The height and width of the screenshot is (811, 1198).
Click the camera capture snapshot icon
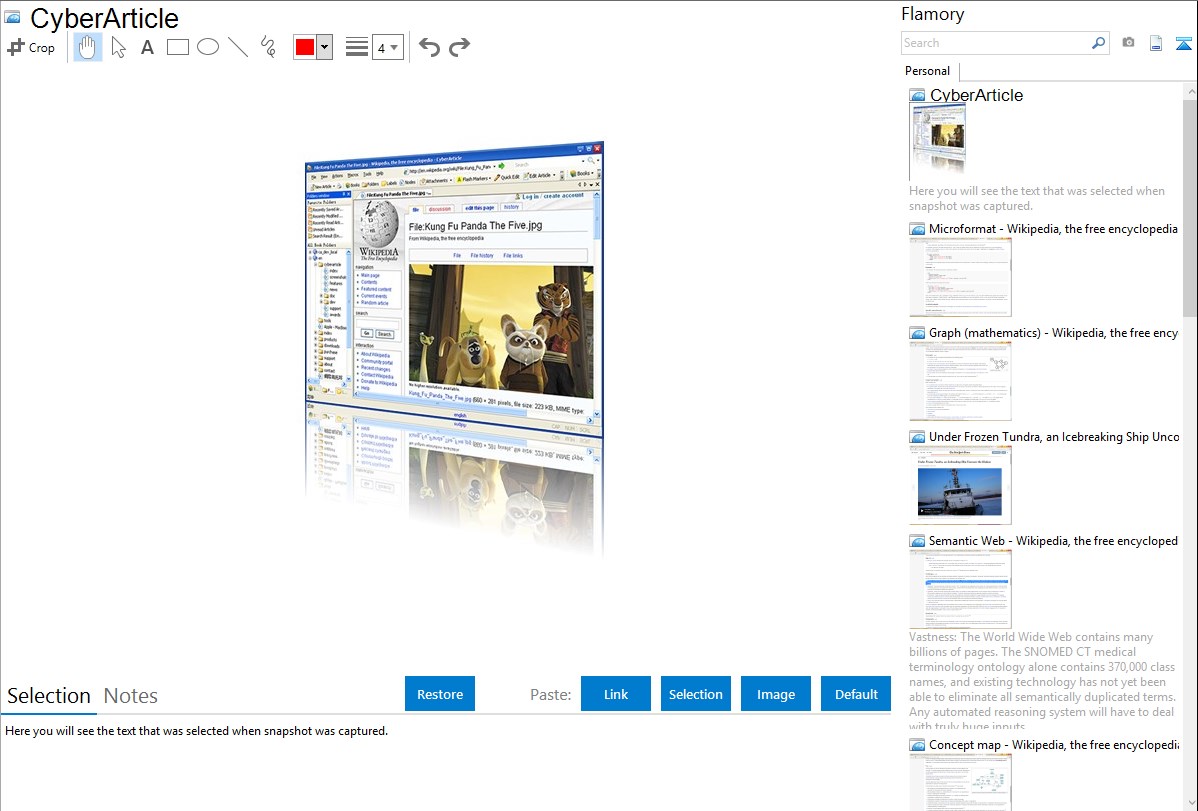coord(1128,43)
